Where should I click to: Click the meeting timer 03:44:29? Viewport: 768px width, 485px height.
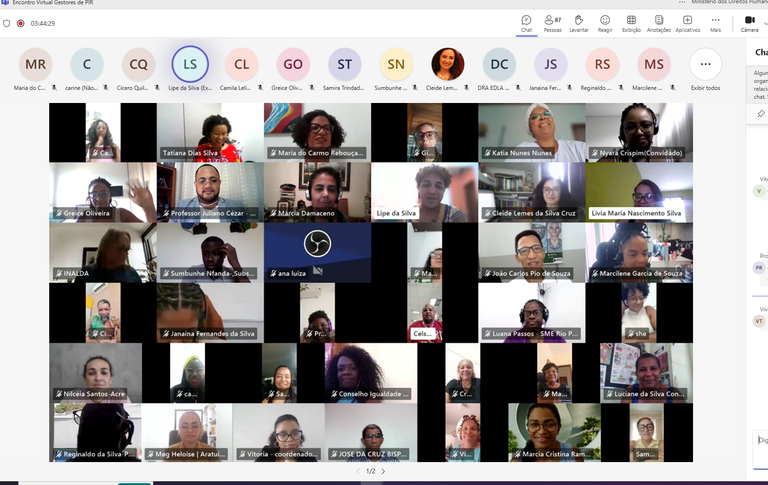pos(43,23)
